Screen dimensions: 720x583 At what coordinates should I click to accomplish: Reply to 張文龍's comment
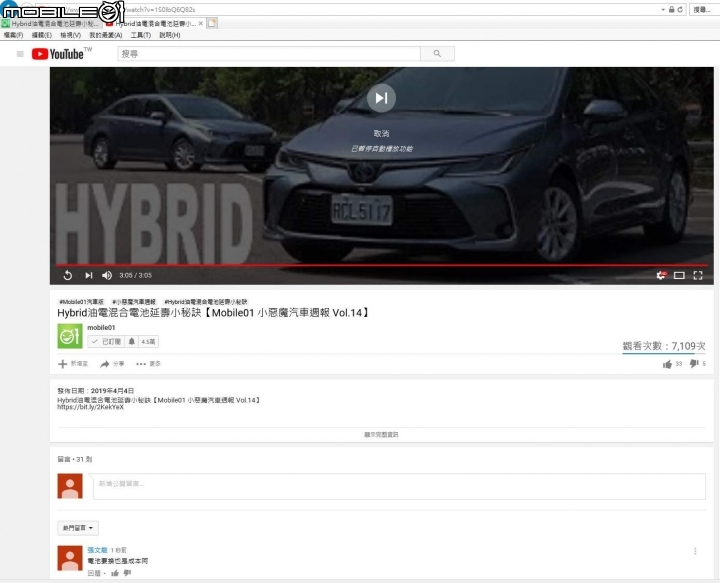tap(94, 573)
